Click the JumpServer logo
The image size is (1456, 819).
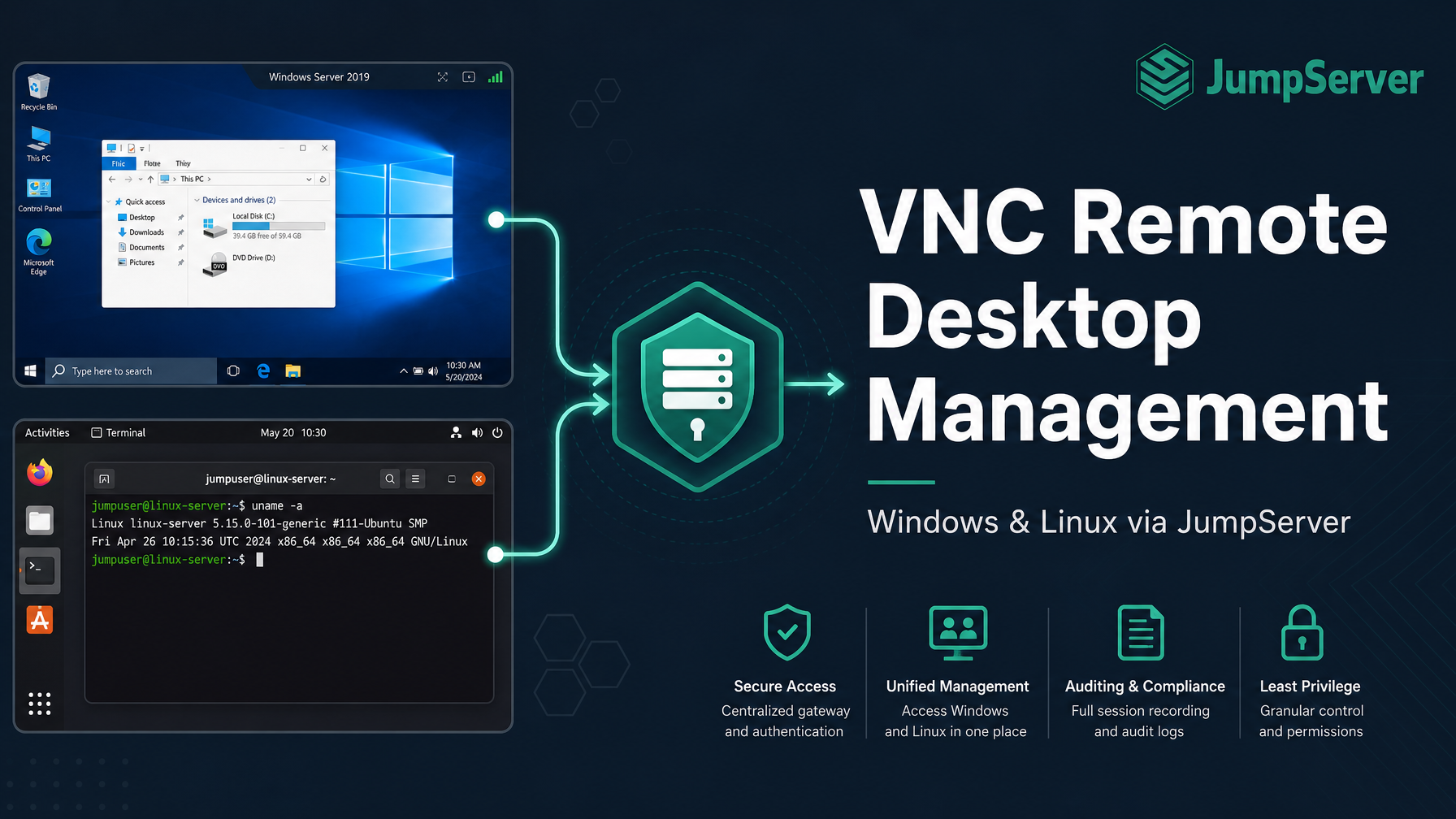1280,77
